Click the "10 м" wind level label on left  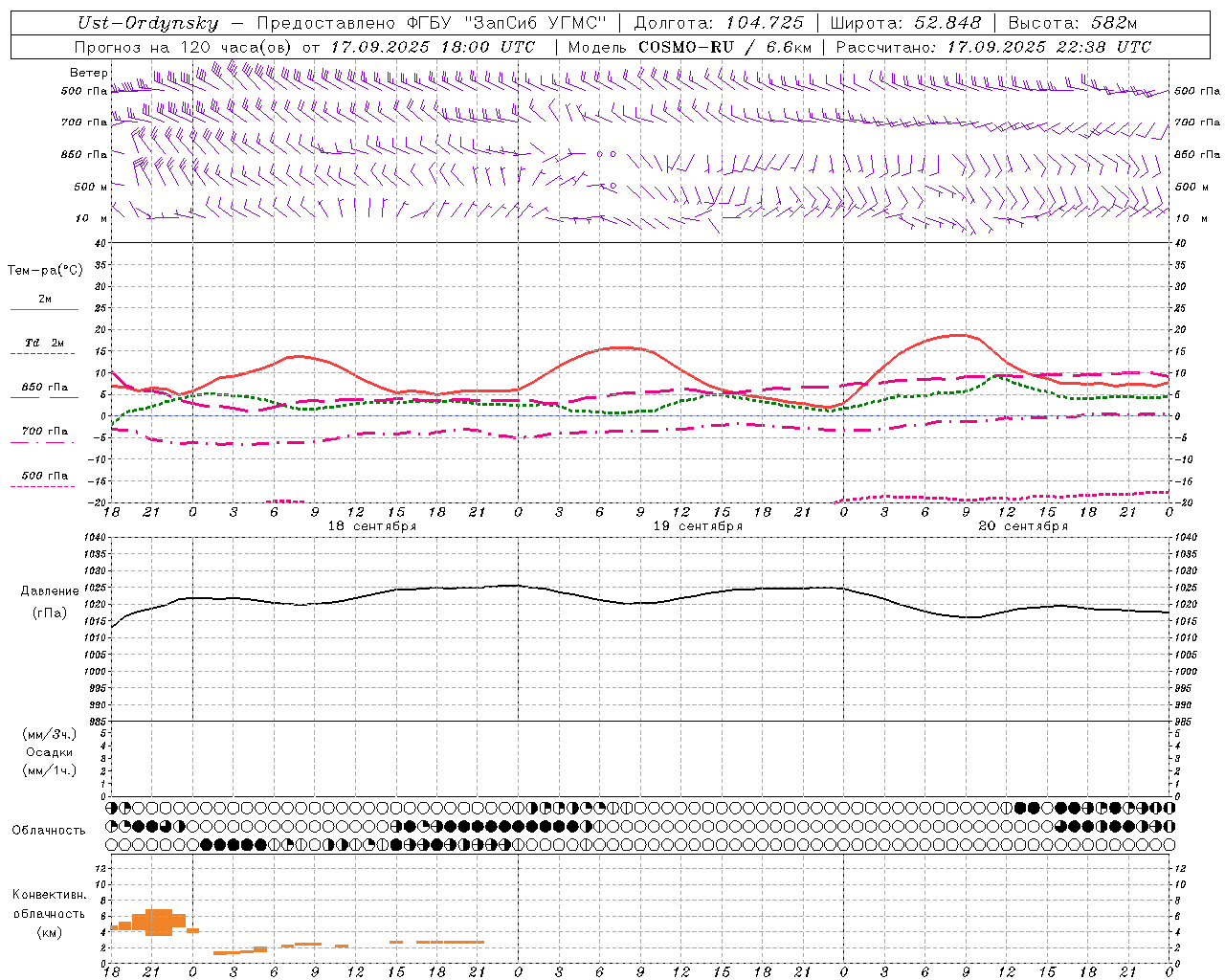(x=92, y=218)
